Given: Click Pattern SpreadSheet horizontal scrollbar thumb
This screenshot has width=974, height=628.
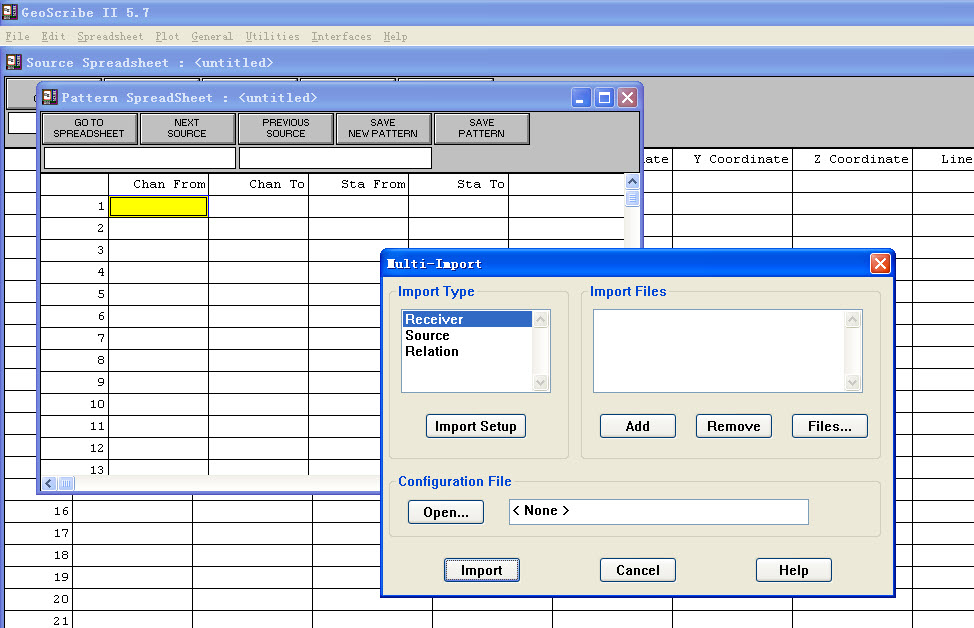Looking at the screenshot, I should tap(66, 483).
